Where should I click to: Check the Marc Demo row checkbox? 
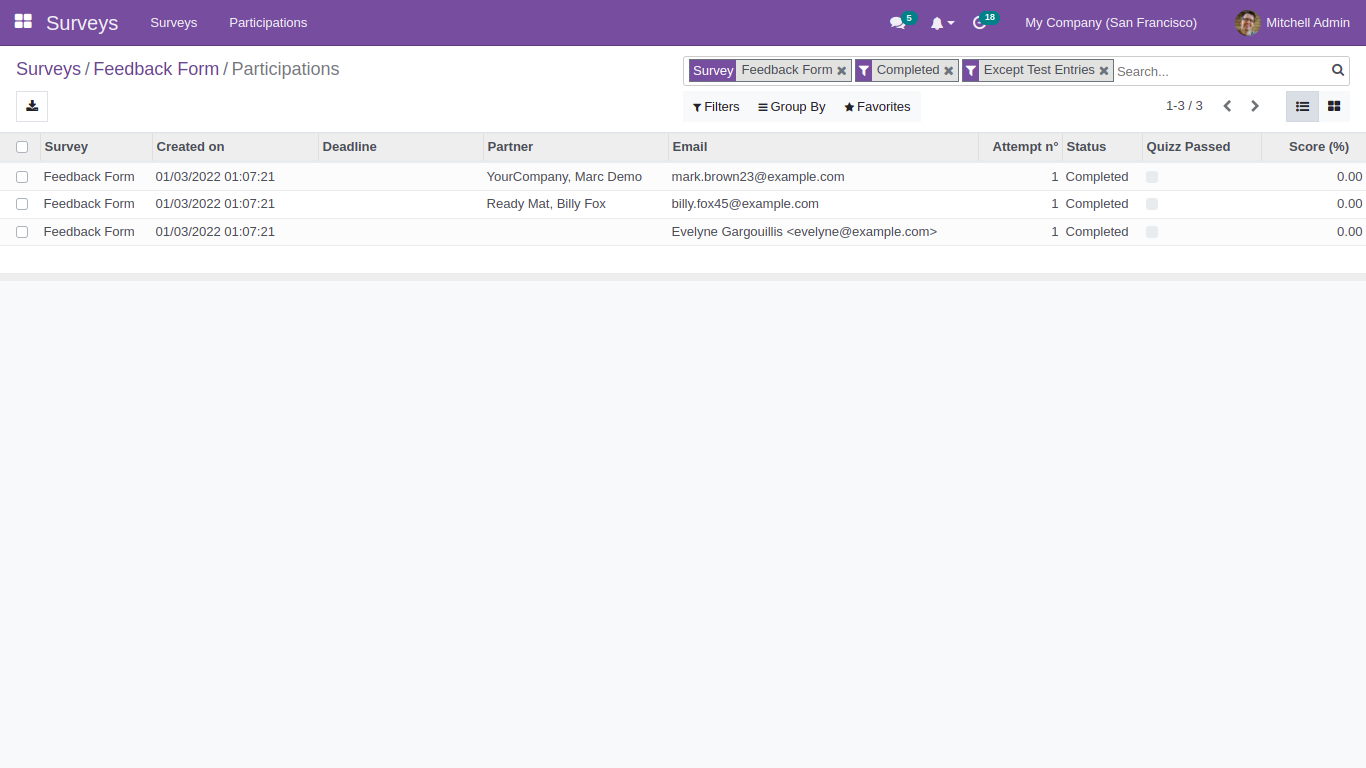click(22, 176)
